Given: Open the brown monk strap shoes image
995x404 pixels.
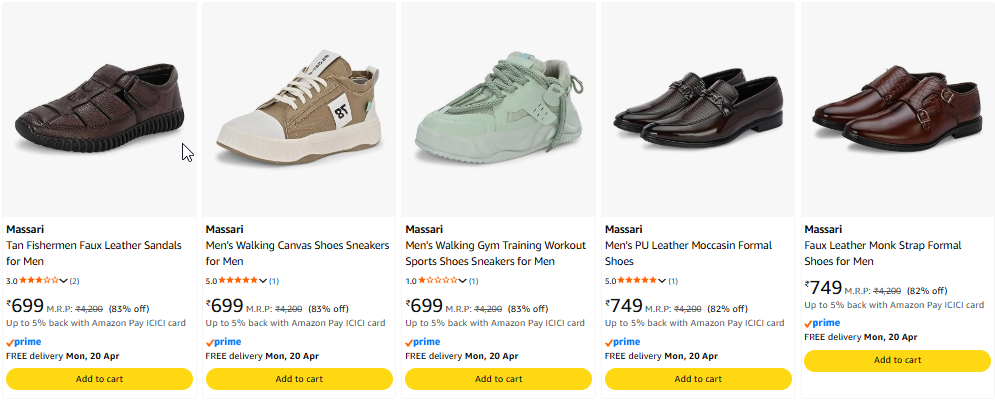Looking at the screenshot, I should pyautogui.click(x=897, y=108).
